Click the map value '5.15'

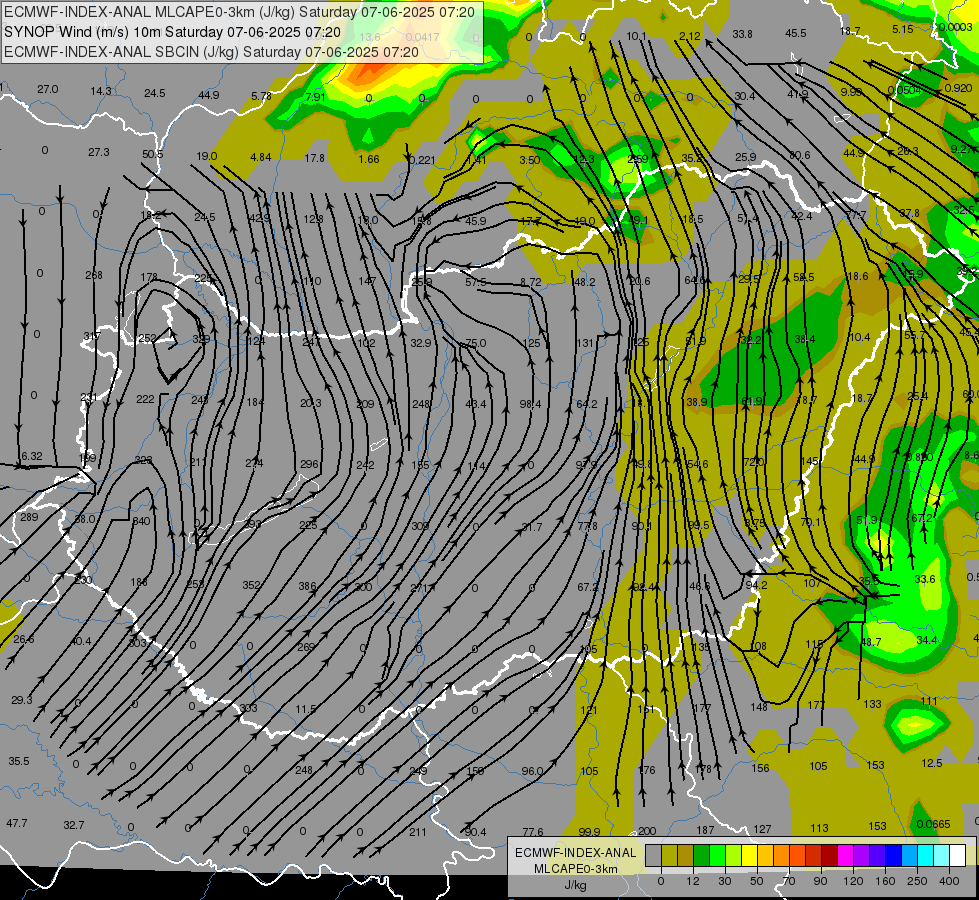903,29
